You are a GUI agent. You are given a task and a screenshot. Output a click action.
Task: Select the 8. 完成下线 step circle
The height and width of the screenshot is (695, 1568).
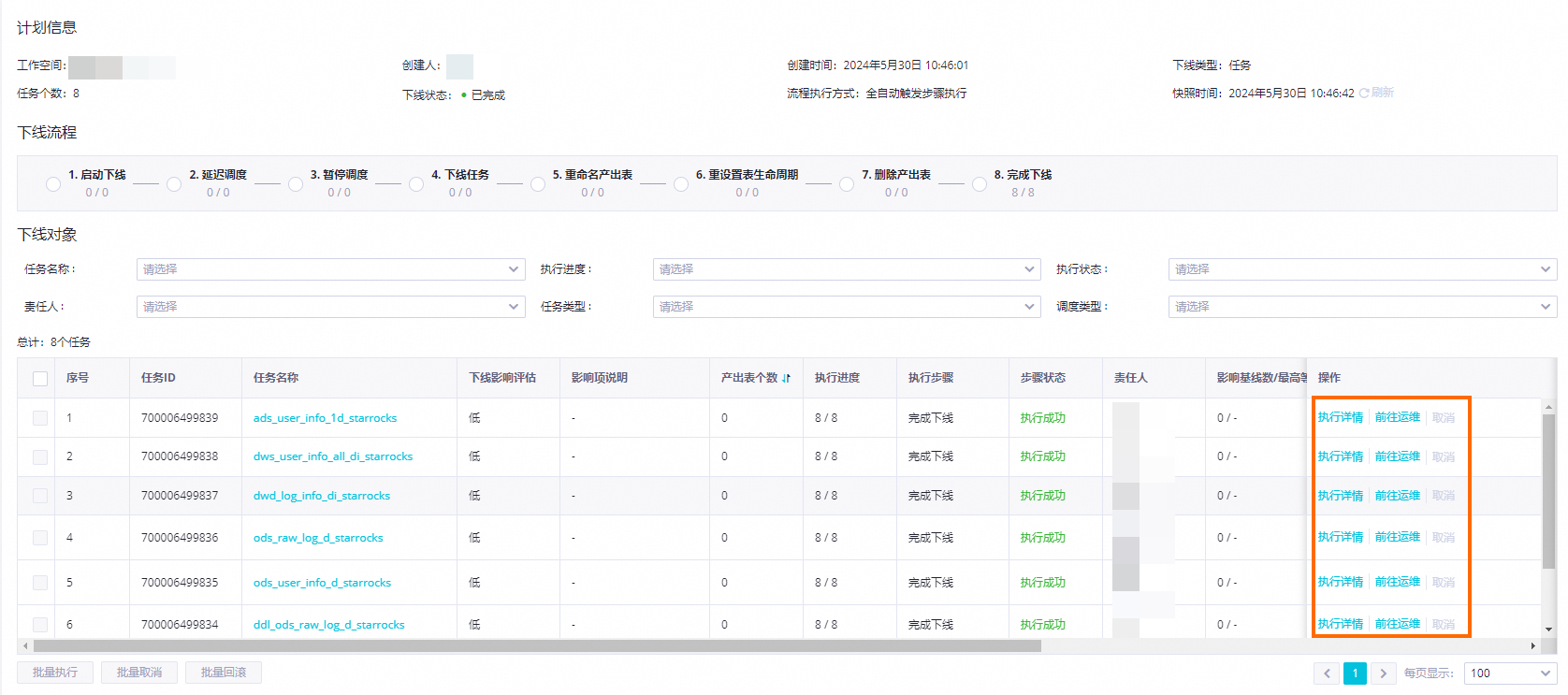pos(980,184)
